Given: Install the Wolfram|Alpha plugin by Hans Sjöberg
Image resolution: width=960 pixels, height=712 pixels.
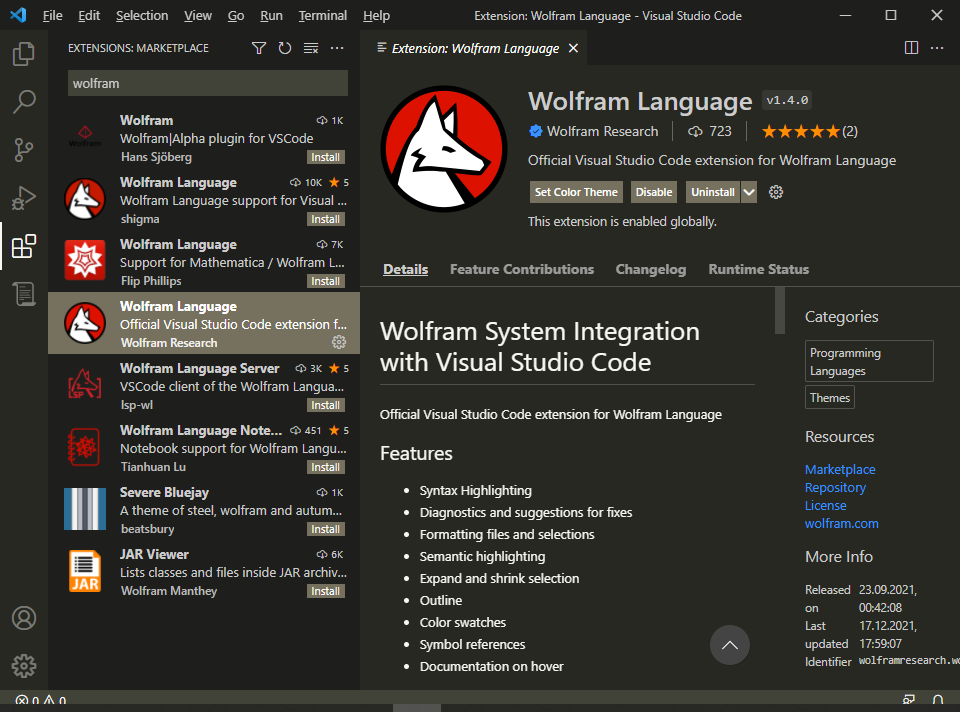Looking at the screenshot, I should (x=326, y=157).
